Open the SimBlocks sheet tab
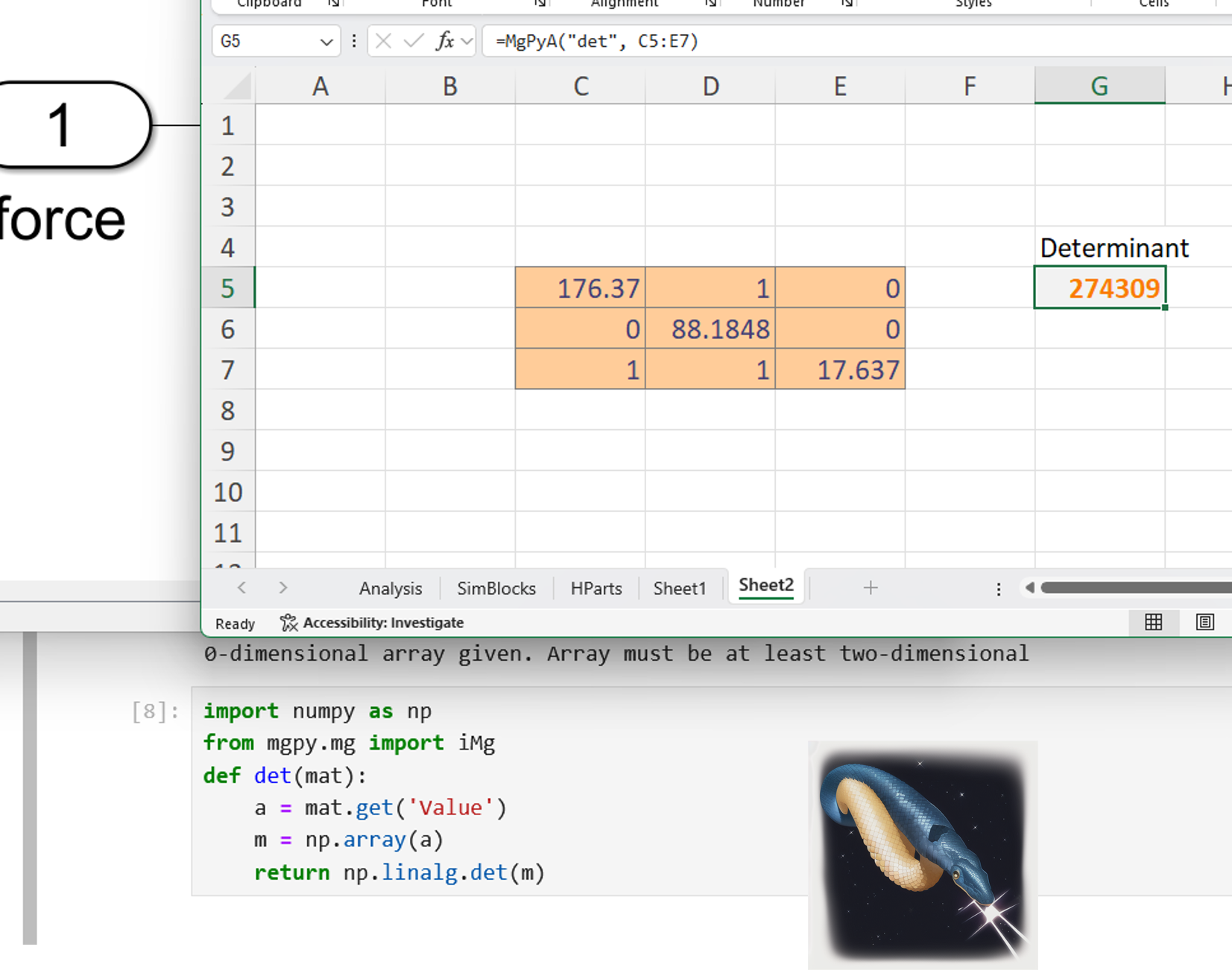 click(x=496, y=589)
